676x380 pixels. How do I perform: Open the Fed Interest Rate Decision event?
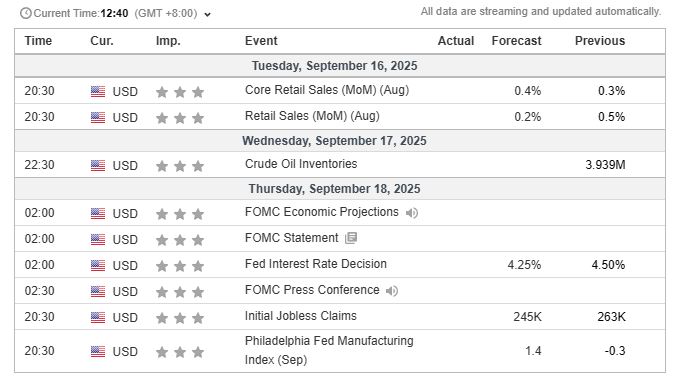point(316,264)
